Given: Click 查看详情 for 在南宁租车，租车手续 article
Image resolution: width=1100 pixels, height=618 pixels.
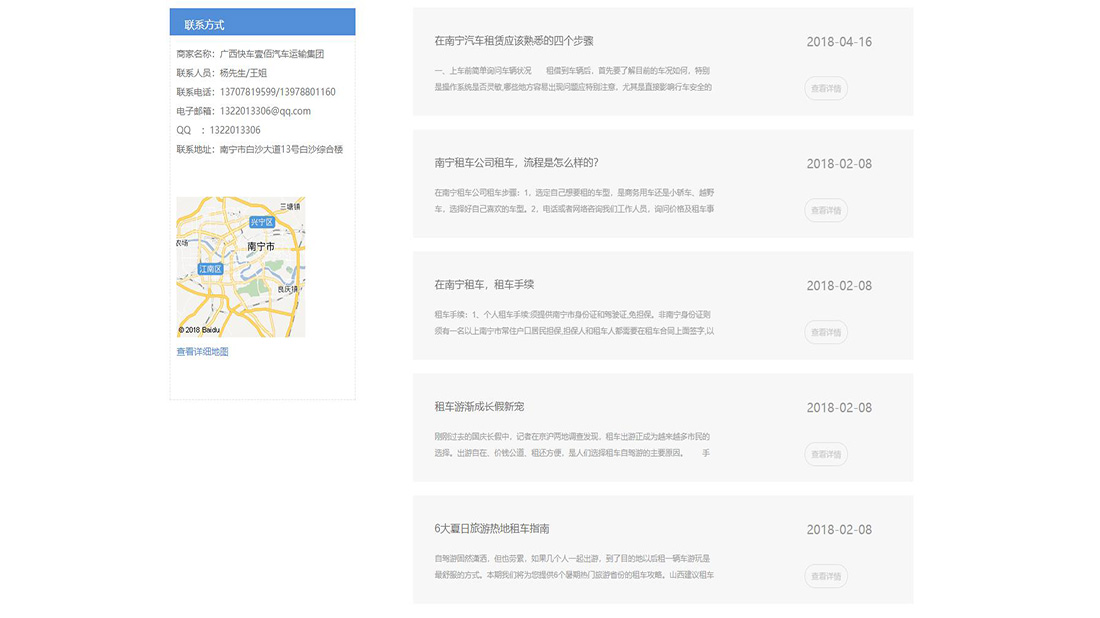Looking at the screenshot, I should pyautogui.click(x=826, y=333).
